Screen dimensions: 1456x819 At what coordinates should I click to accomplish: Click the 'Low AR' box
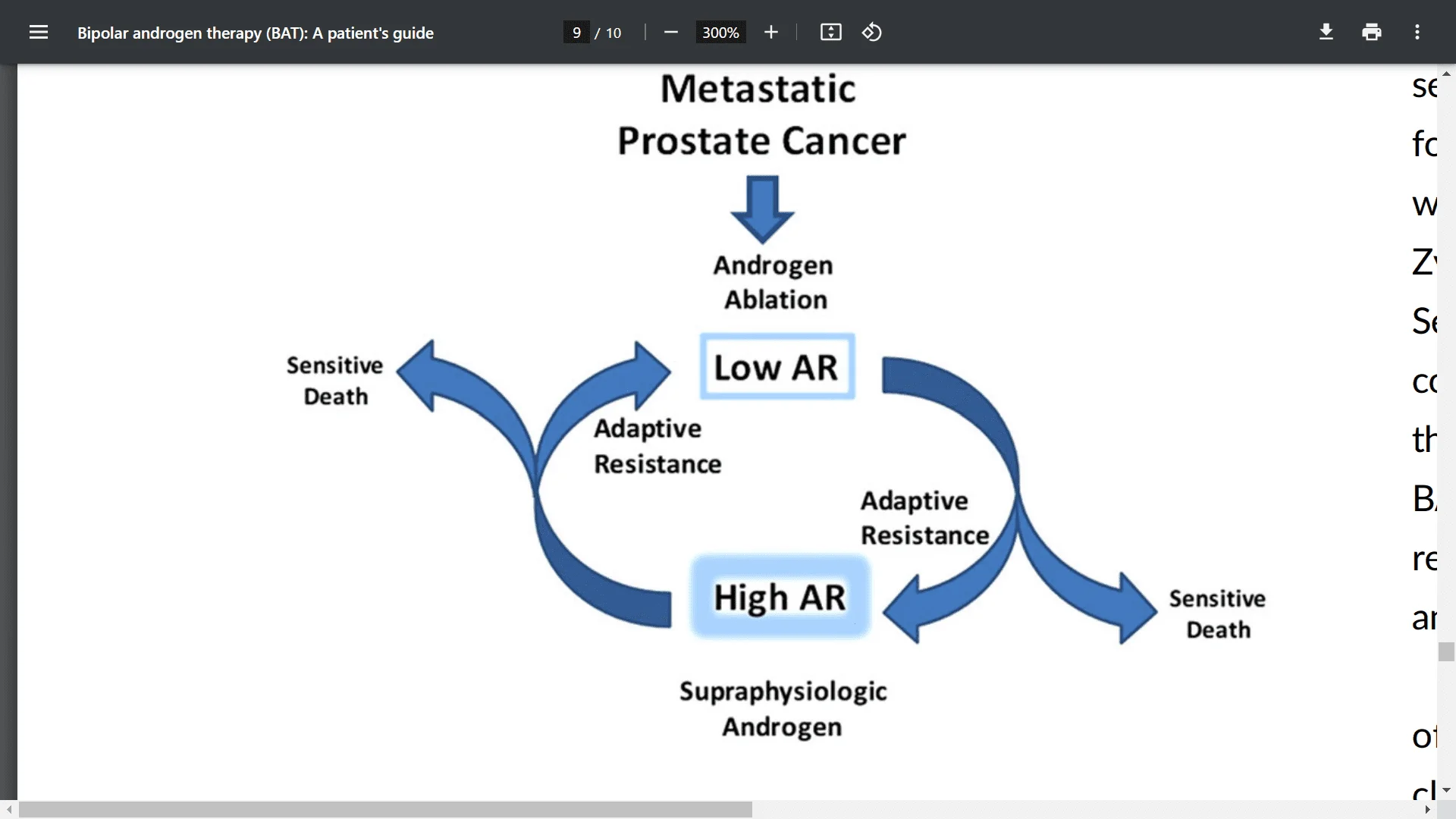(x=777, y=367)
